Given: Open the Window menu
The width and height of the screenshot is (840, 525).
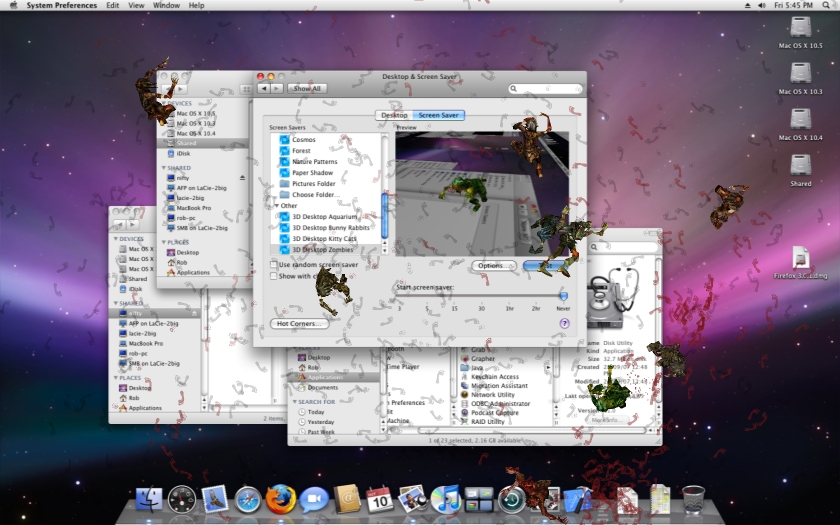Looking at the screenshot, I should coord(166,5).
